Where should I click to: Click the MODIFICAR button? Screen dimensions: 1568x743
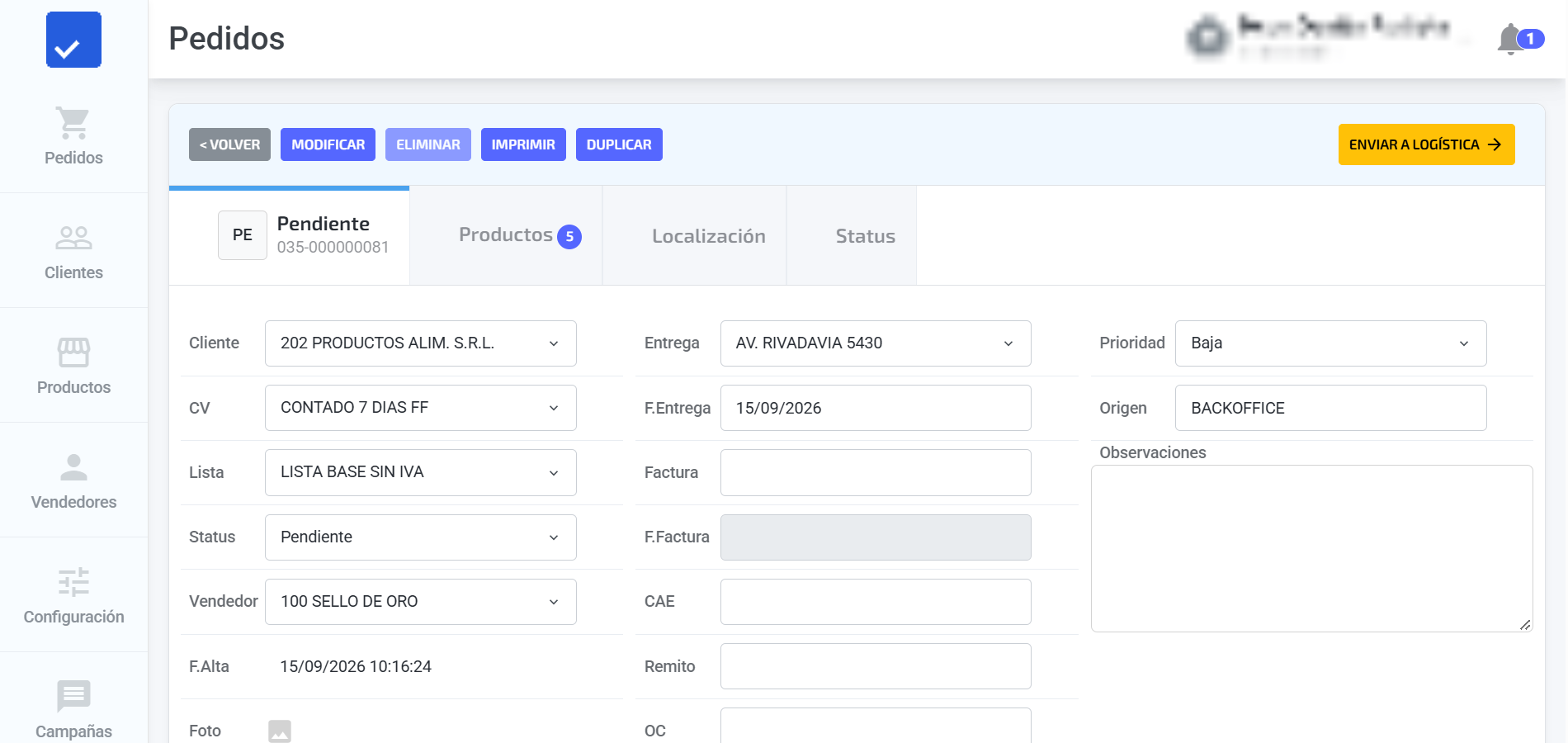pos(328,144)
